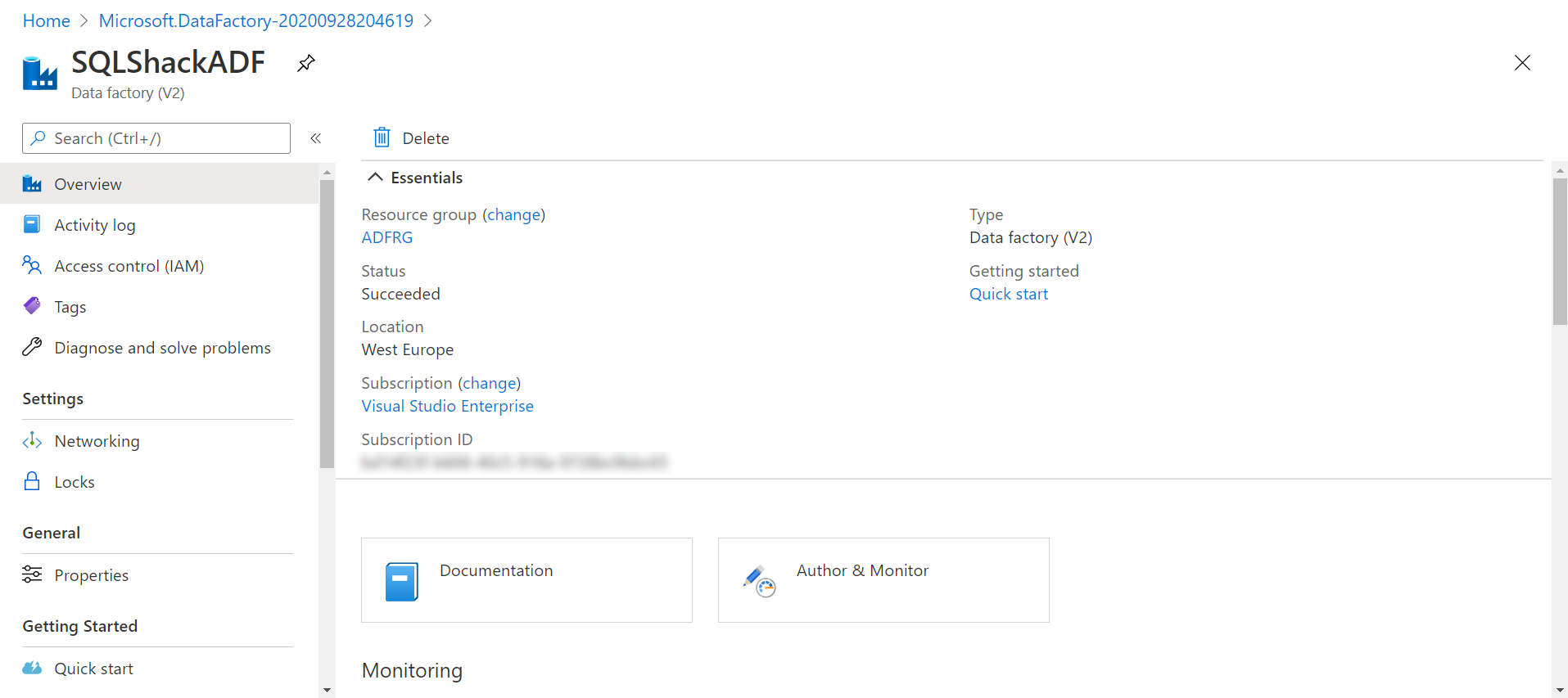Click the Locks padlock icon
The image size is (1568, 698).
point(32,481)
